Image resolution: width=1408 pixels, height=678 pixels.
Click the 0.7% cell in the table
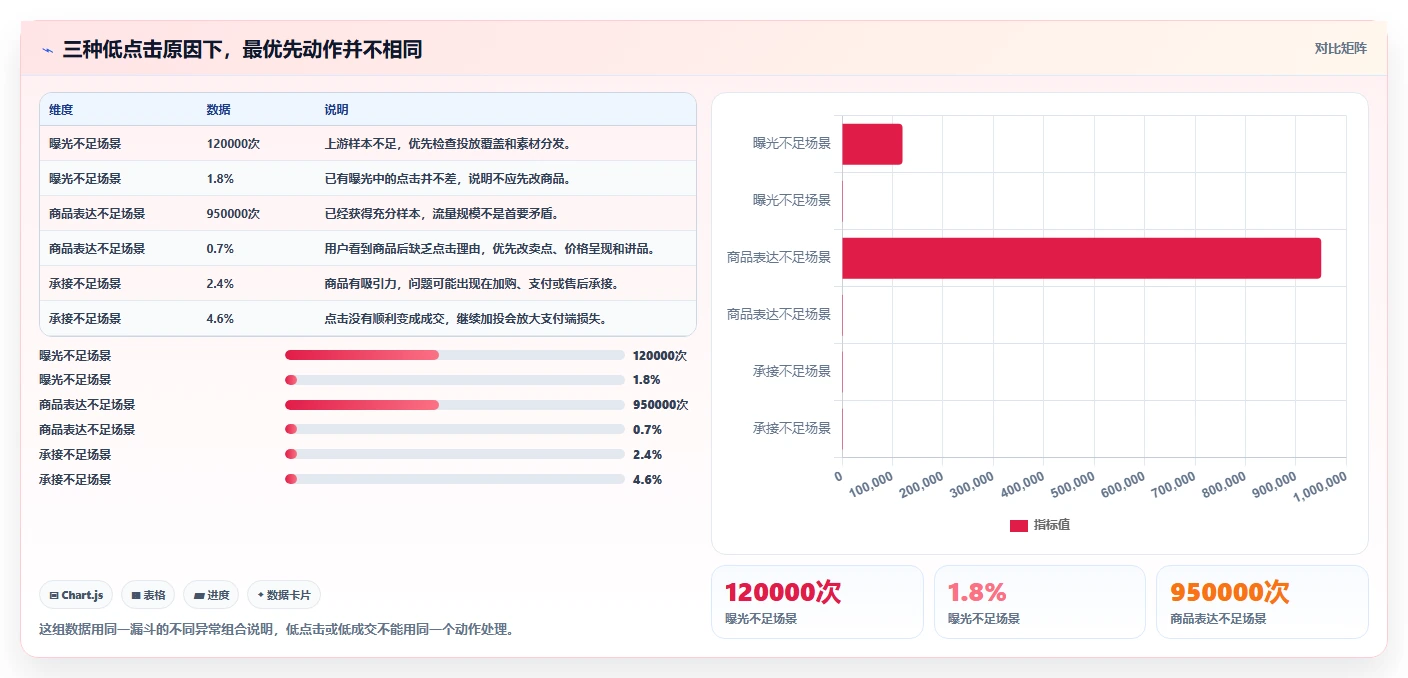coord(220,249)
